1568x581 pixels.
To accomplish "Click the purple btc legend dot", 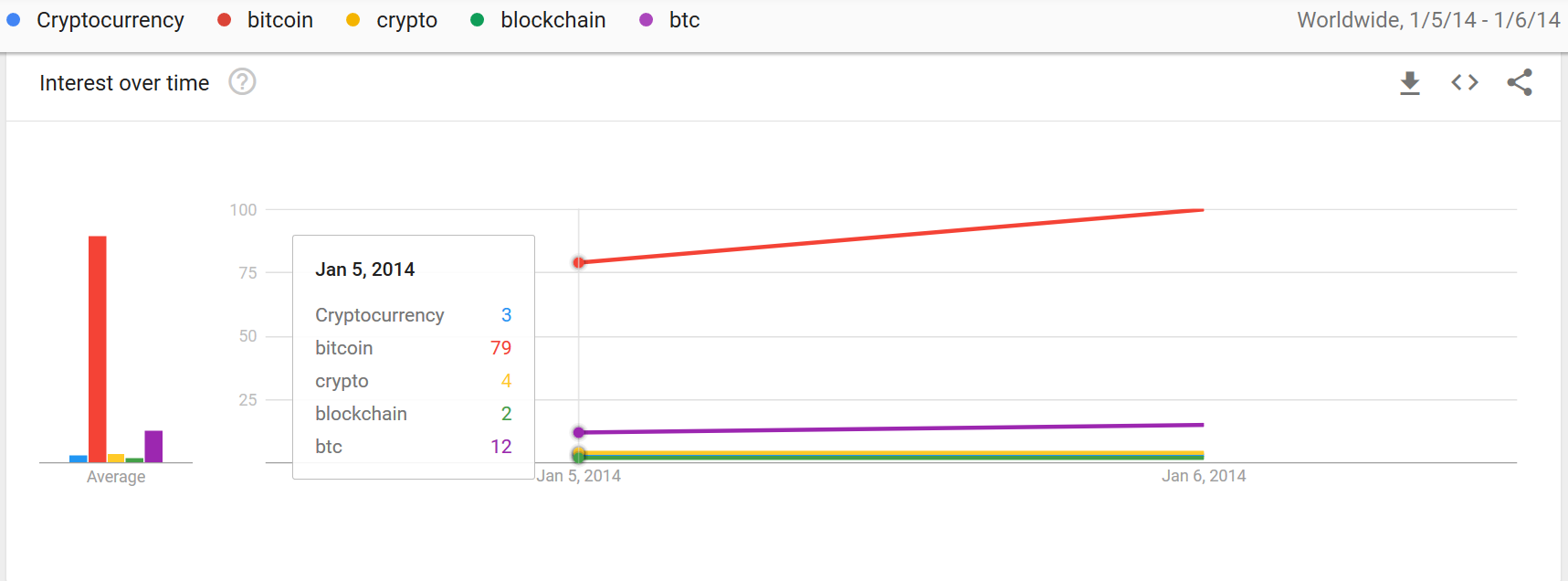I will point(647,20).
